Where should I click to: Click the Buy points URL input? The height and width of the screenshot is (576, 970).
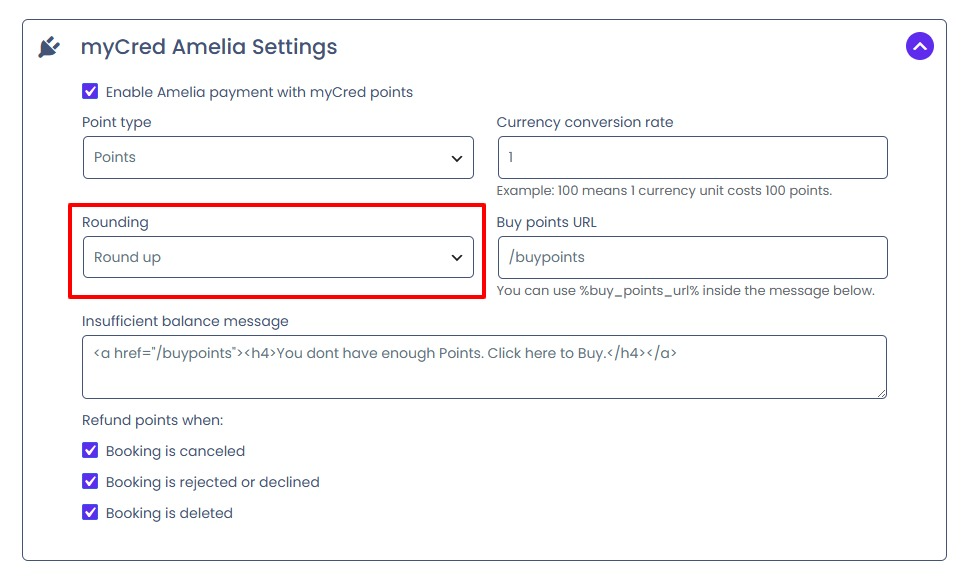pyautogui.click(x=692, y=257)
